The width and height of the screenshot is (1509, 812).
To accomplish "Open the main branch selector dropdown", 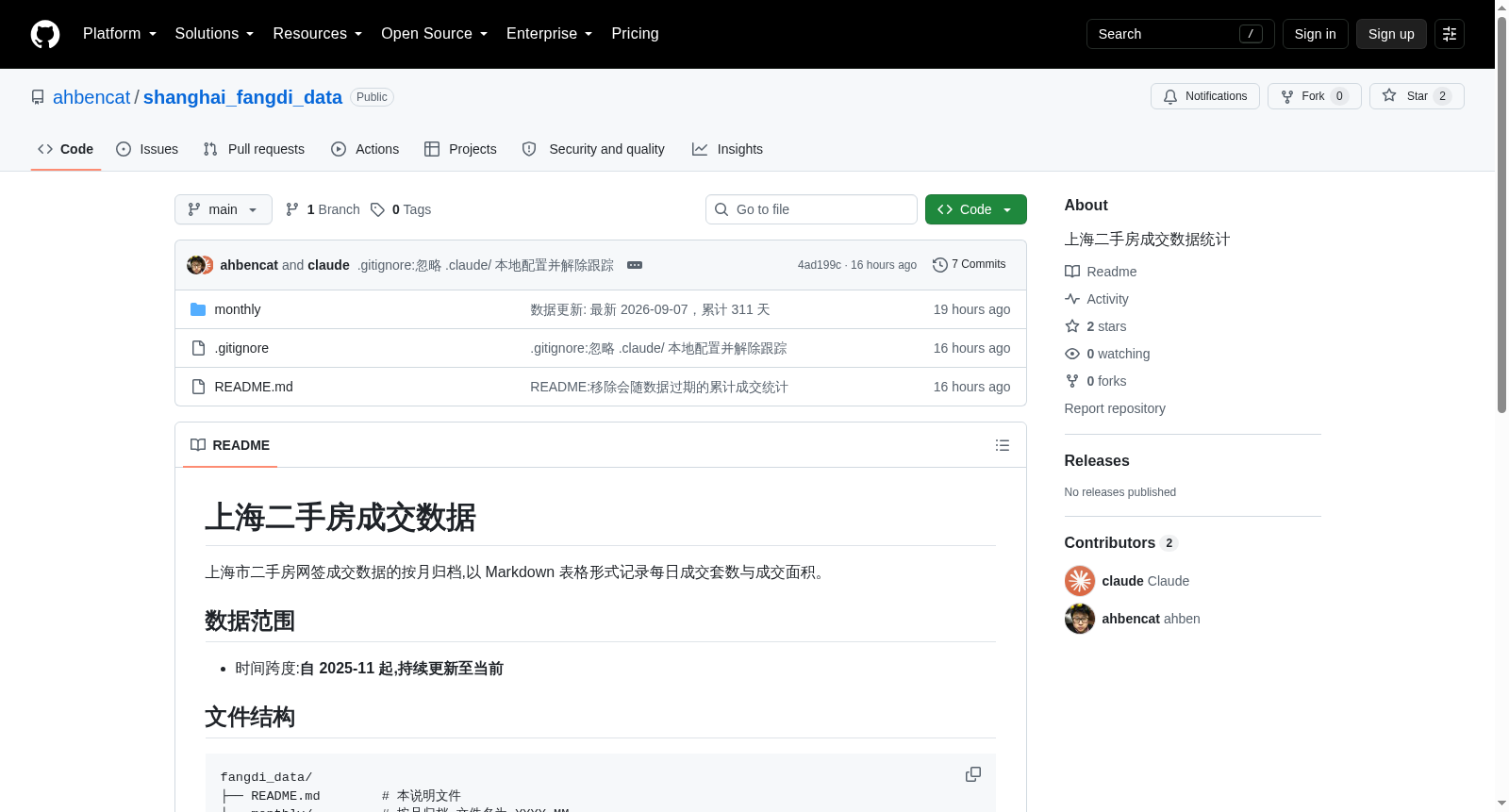I will pos(224,209).
